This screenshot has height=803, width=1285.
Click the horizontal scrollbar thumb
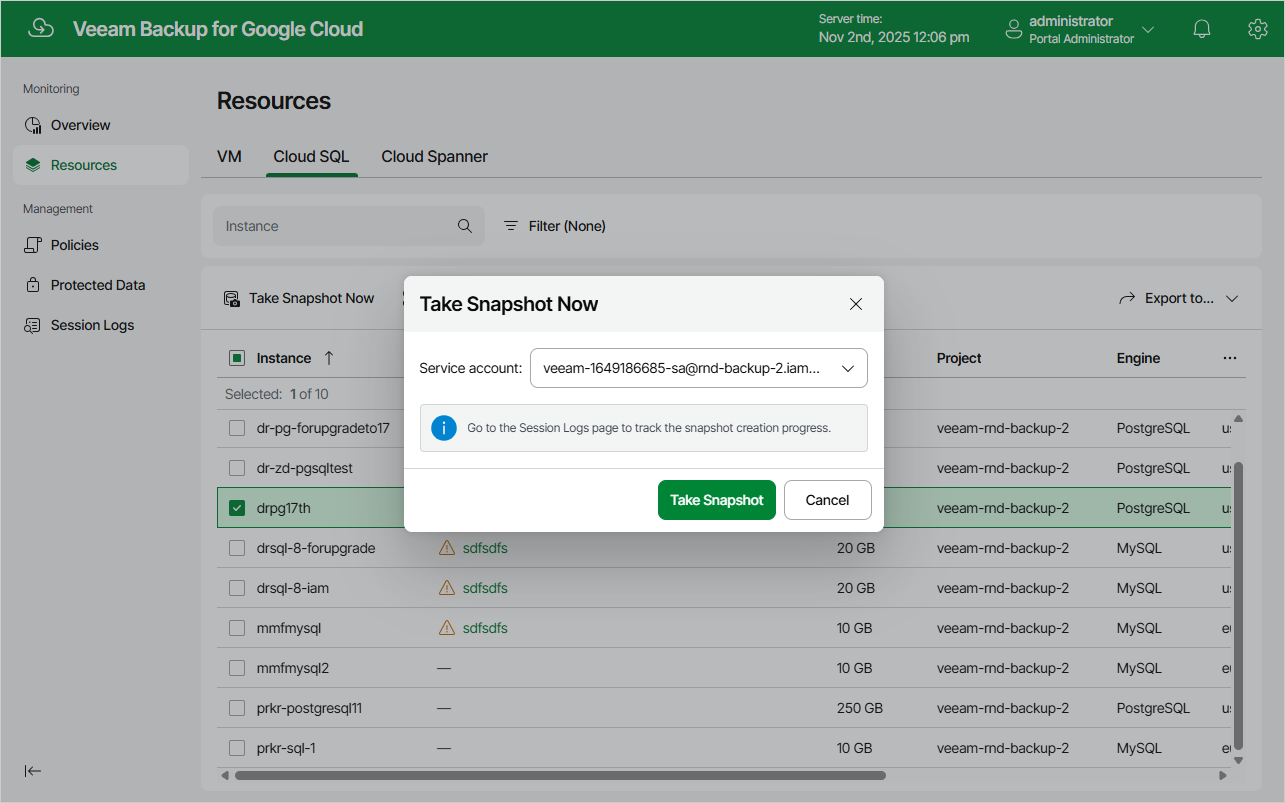pyautogui.click(x=560, y=775)
